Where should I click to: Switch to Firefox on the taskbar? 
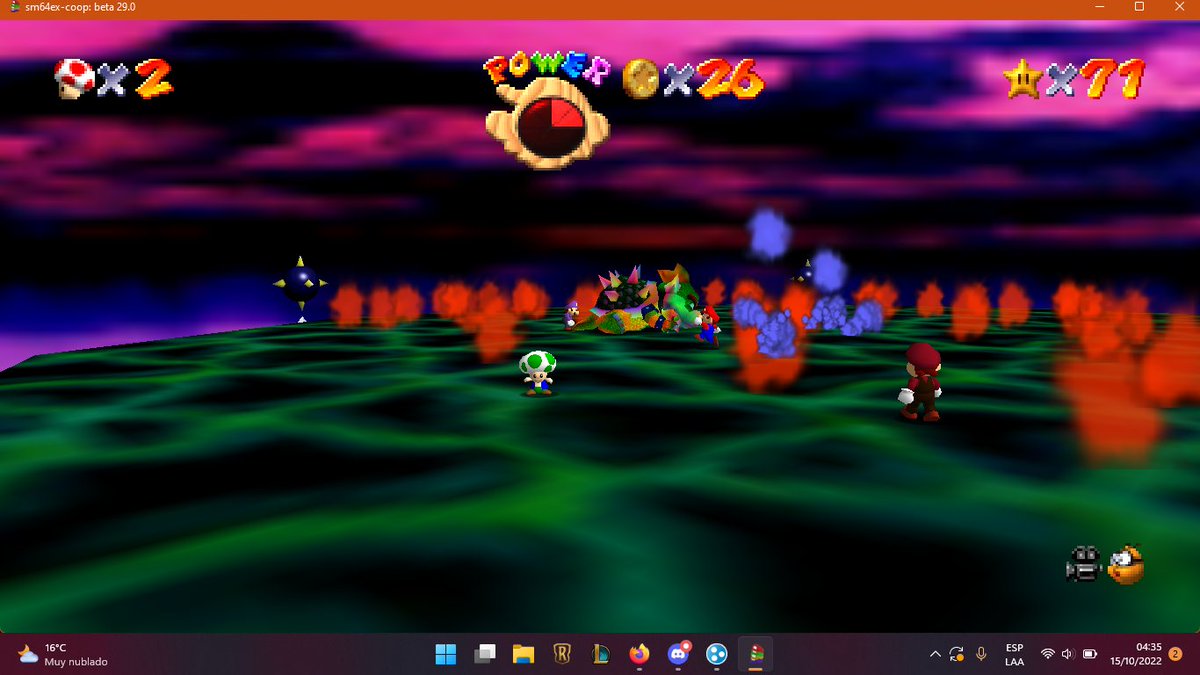(639, 655)
